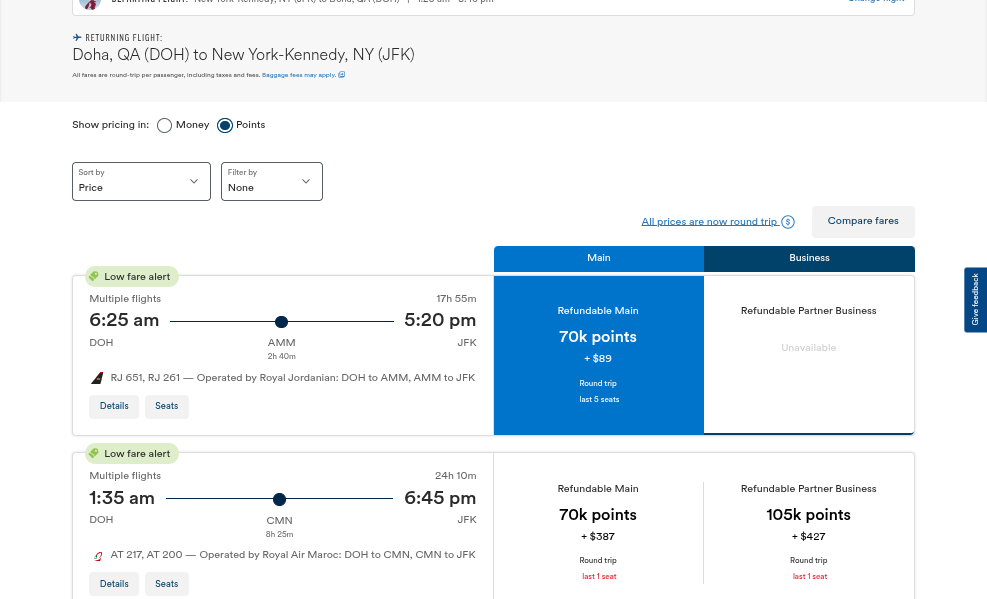Click Low fare alert tag on 6:25 am flight
987x599 pixels.
point(132,277)
